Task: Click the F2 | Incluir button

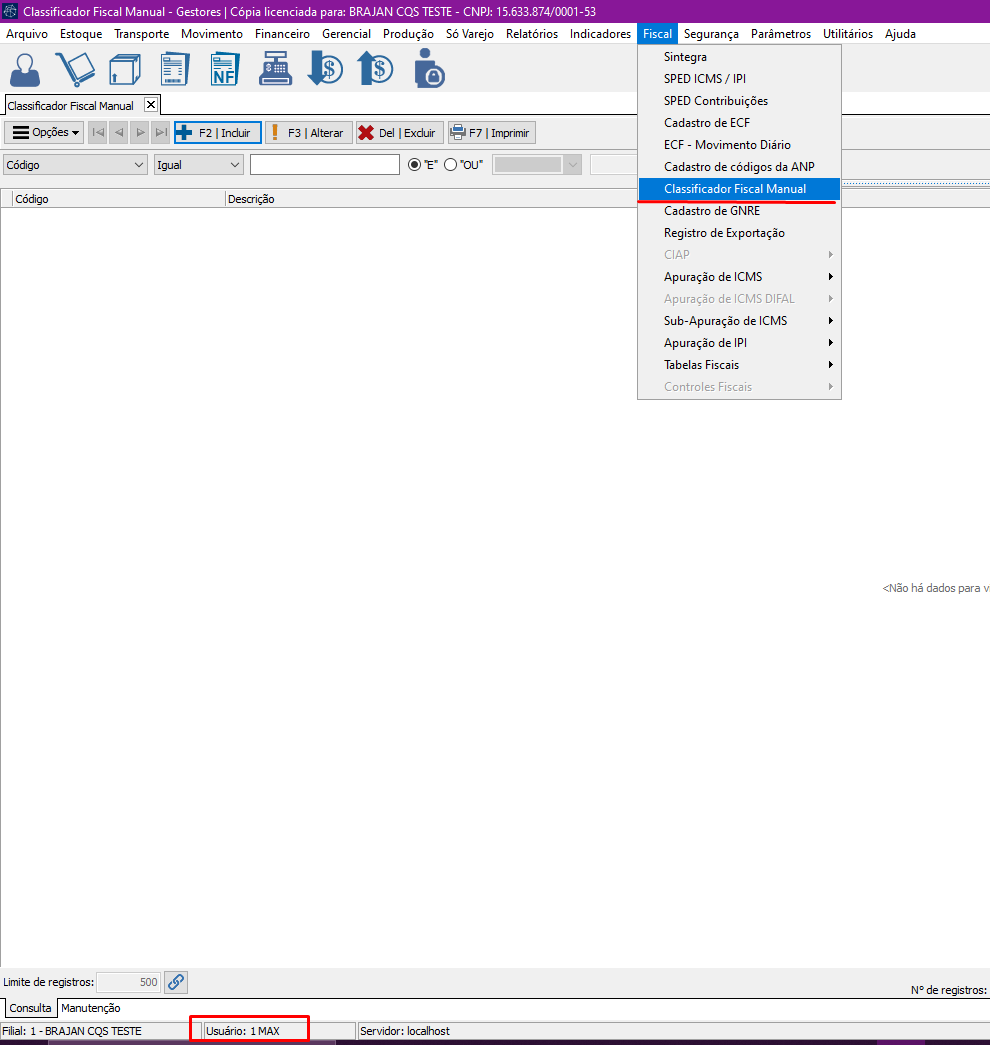Action: [x=217, y=133]
